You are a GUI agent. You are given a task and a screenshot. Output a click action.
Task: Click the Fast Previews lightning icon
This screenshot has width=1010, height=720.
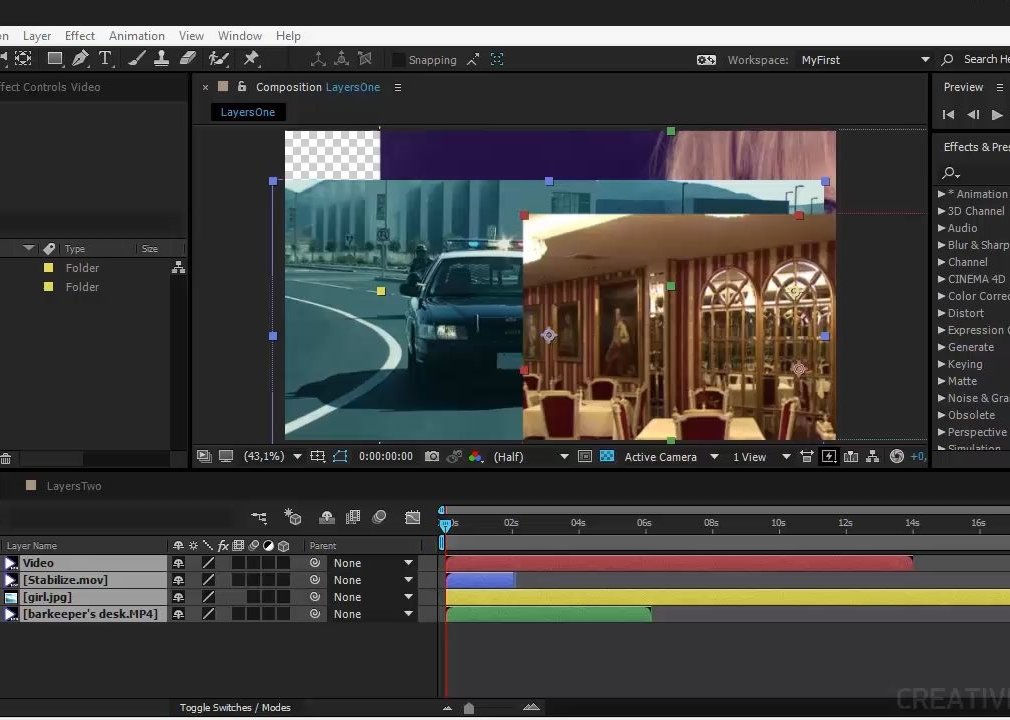tap(829, 457)
